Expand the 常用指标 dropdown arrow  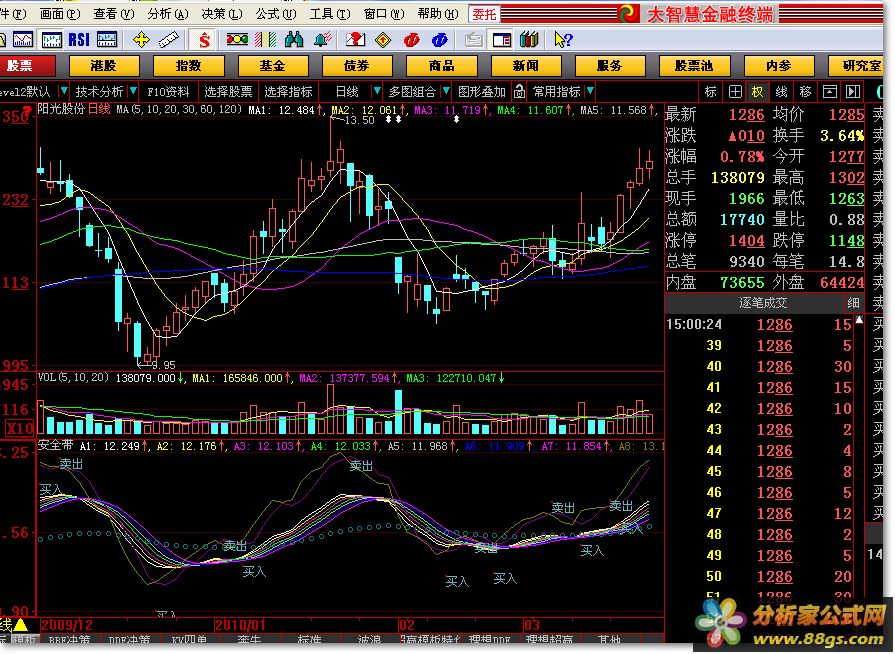590,91
